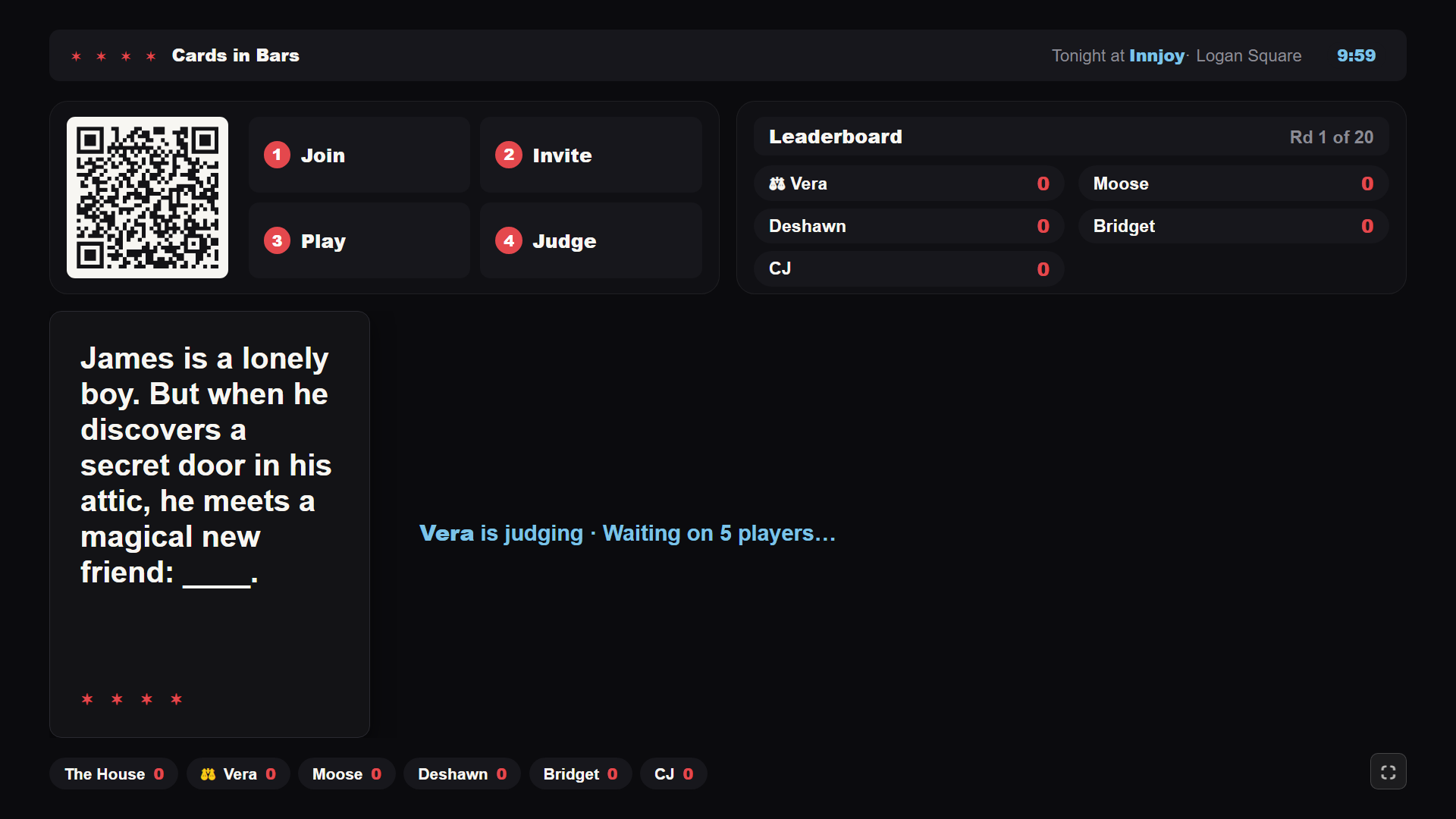The width and height of the screenshot is (1456, 819).
Task: Click the 9:59 countdown timer
Action: [x=1356, y=55]
